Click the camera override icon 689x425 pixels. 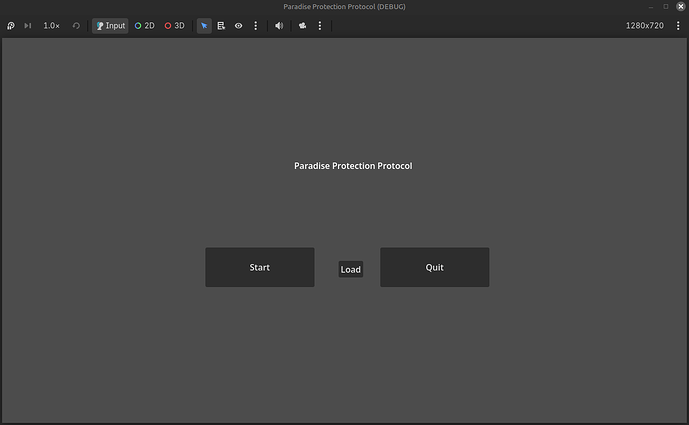[302, 26]
